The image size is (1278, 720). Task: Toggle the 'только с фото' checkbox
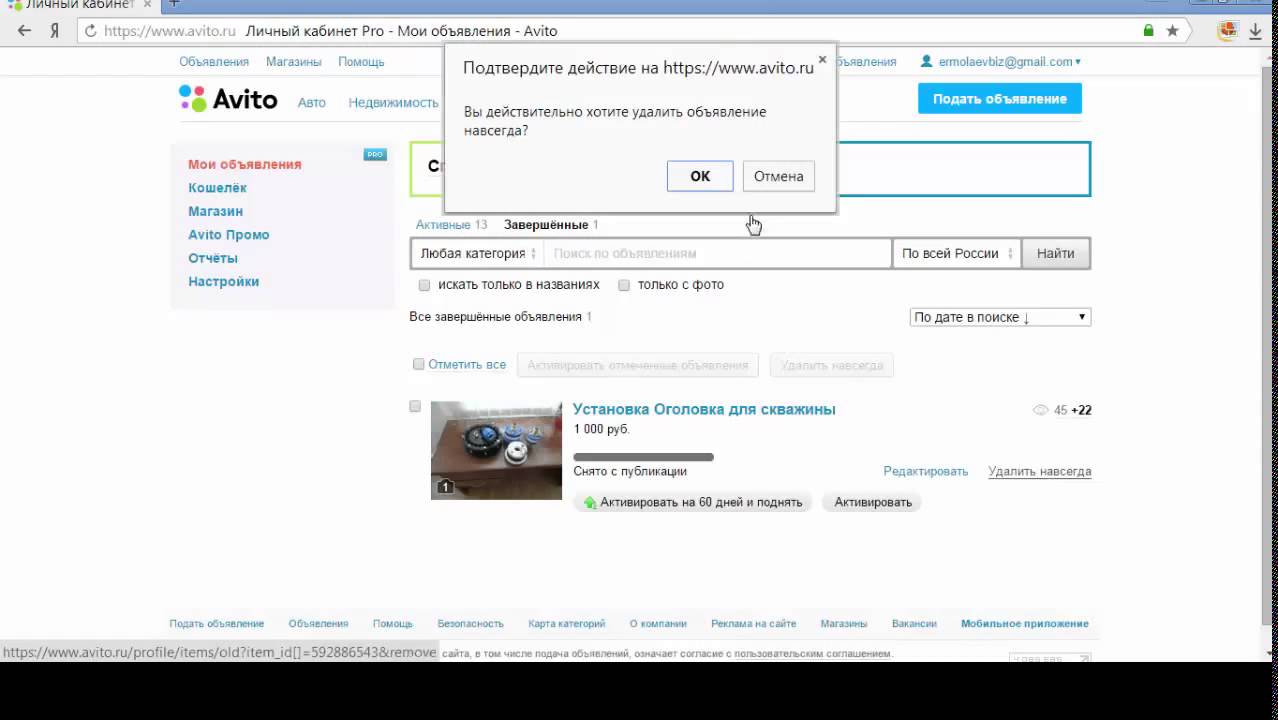coord(624,285)
